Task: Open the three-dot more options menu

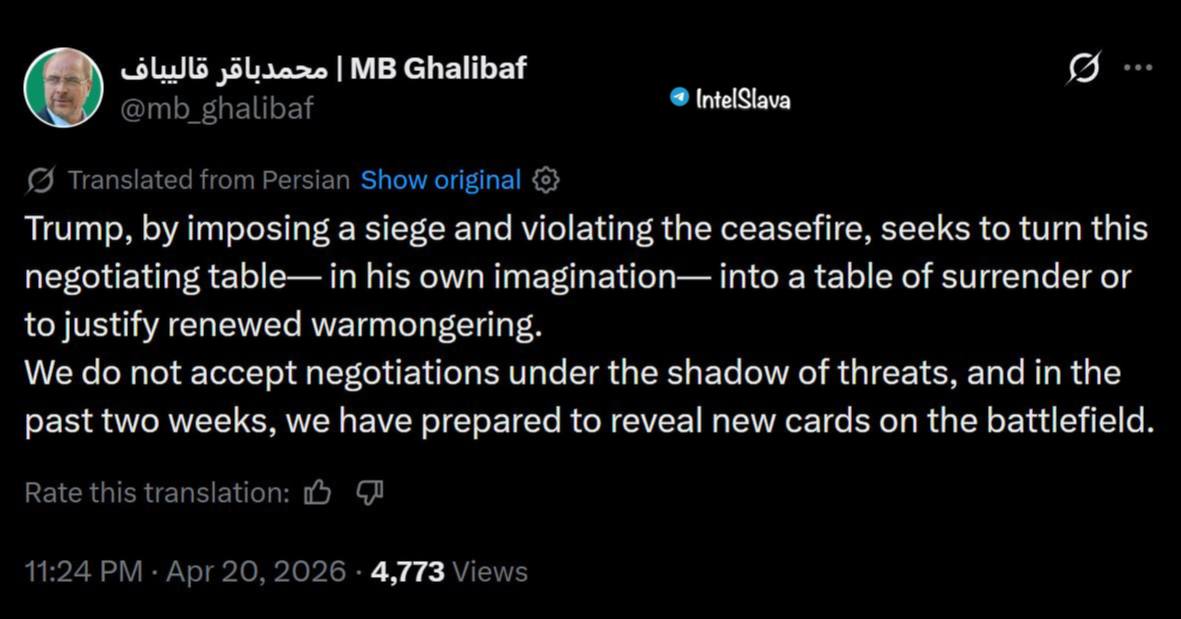Action: (1138, 68)
